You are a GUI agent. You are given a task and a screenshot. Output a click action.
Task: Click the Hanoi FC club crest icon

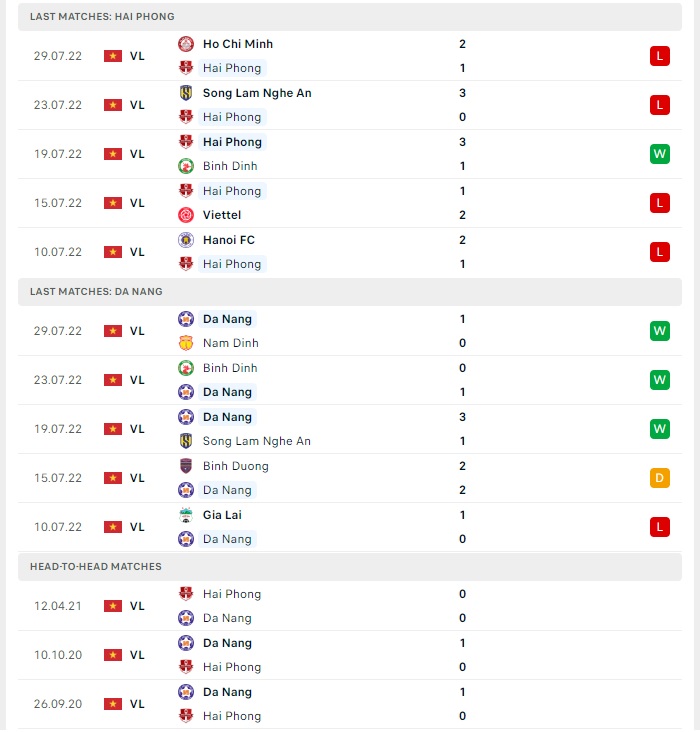(x=186, y=240)
